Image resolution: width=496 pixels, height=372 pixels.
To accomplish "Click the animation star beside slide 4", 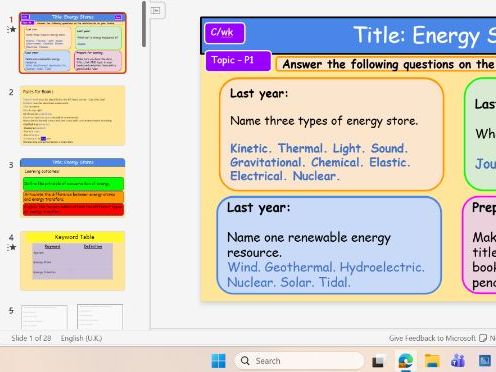I will (x=12, y=247).
